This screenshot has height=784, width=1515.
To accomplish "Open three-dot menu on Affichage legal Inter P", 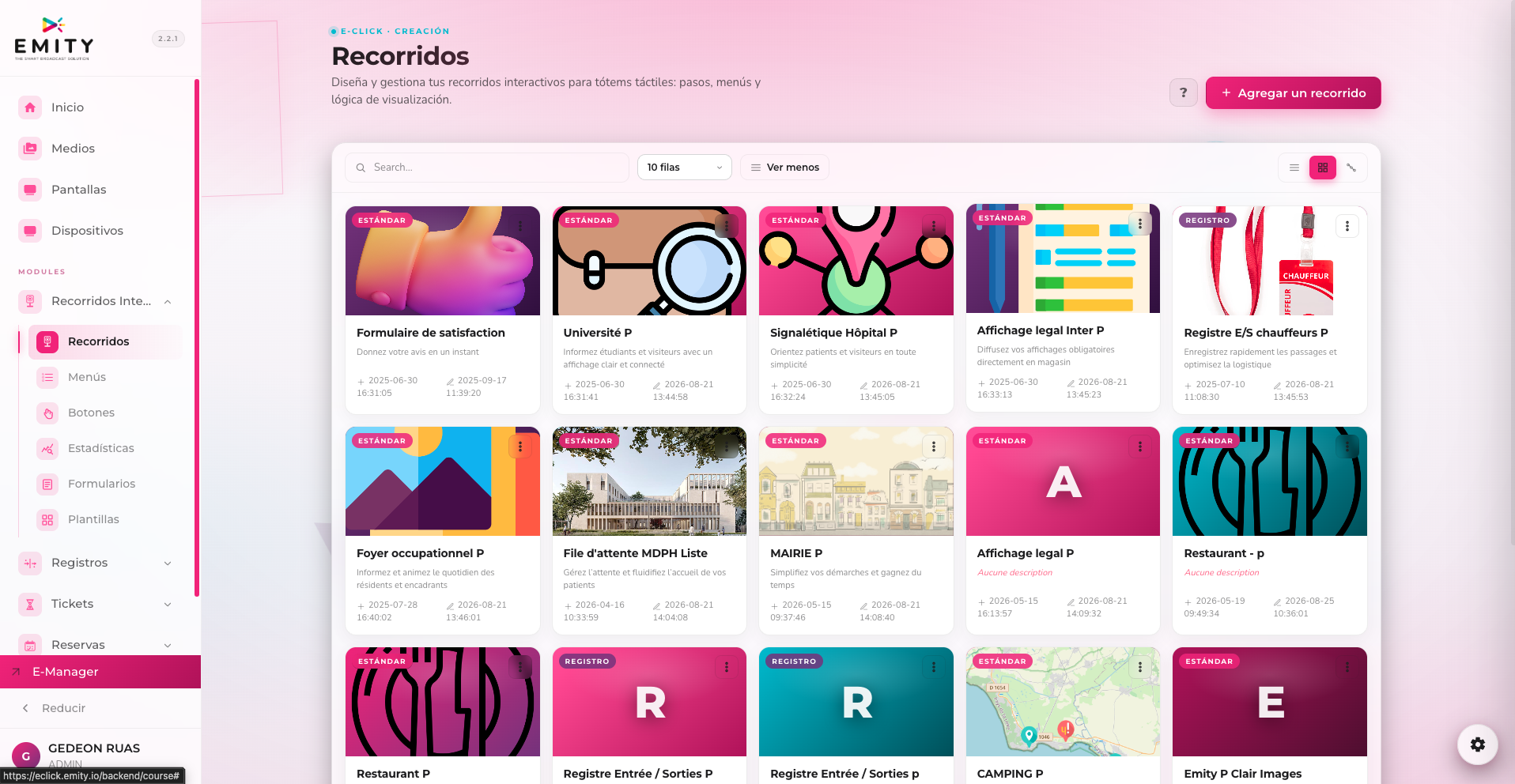I will tap(1139, 224).
